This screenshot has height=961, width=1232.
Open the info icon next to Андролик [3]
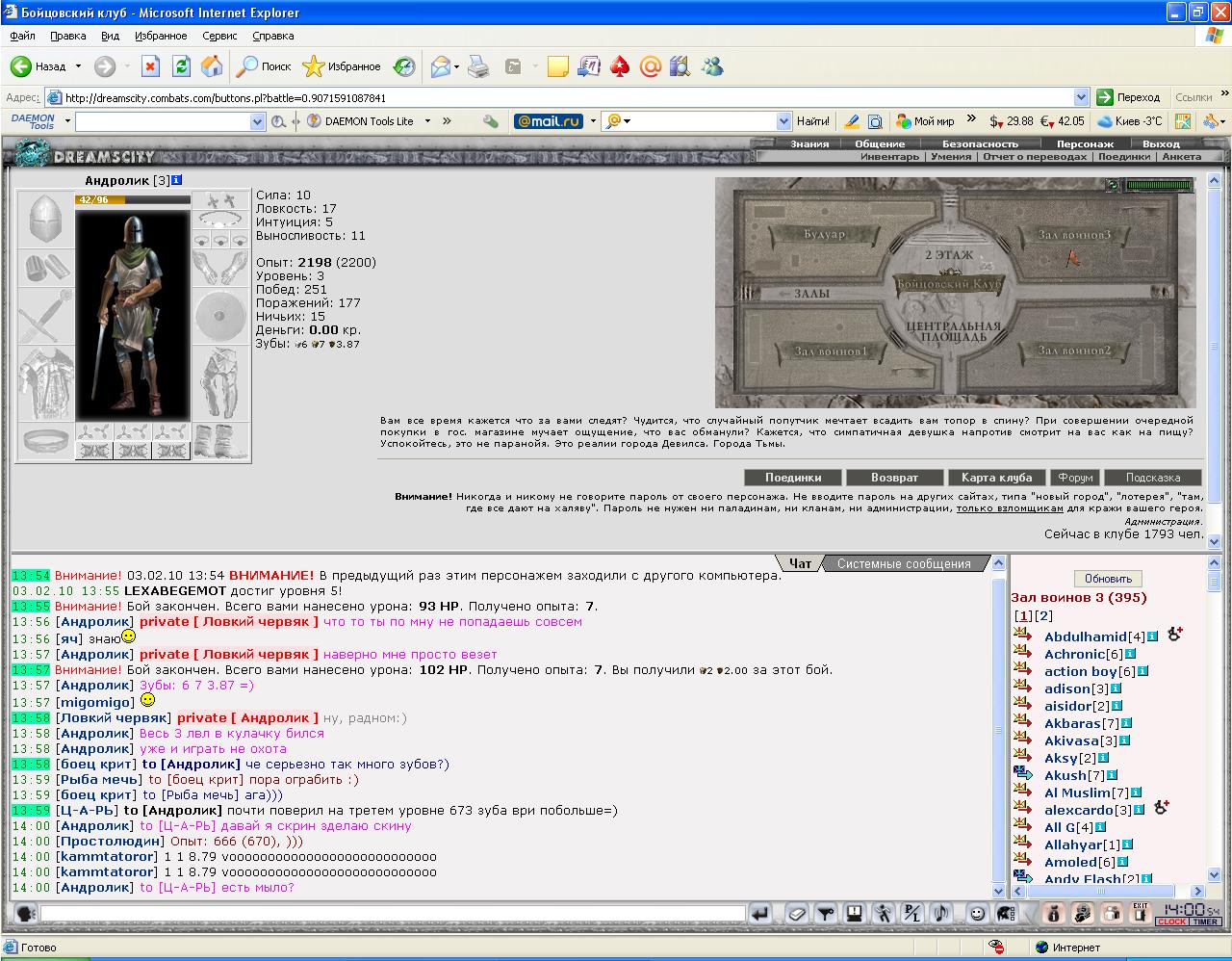176,180
